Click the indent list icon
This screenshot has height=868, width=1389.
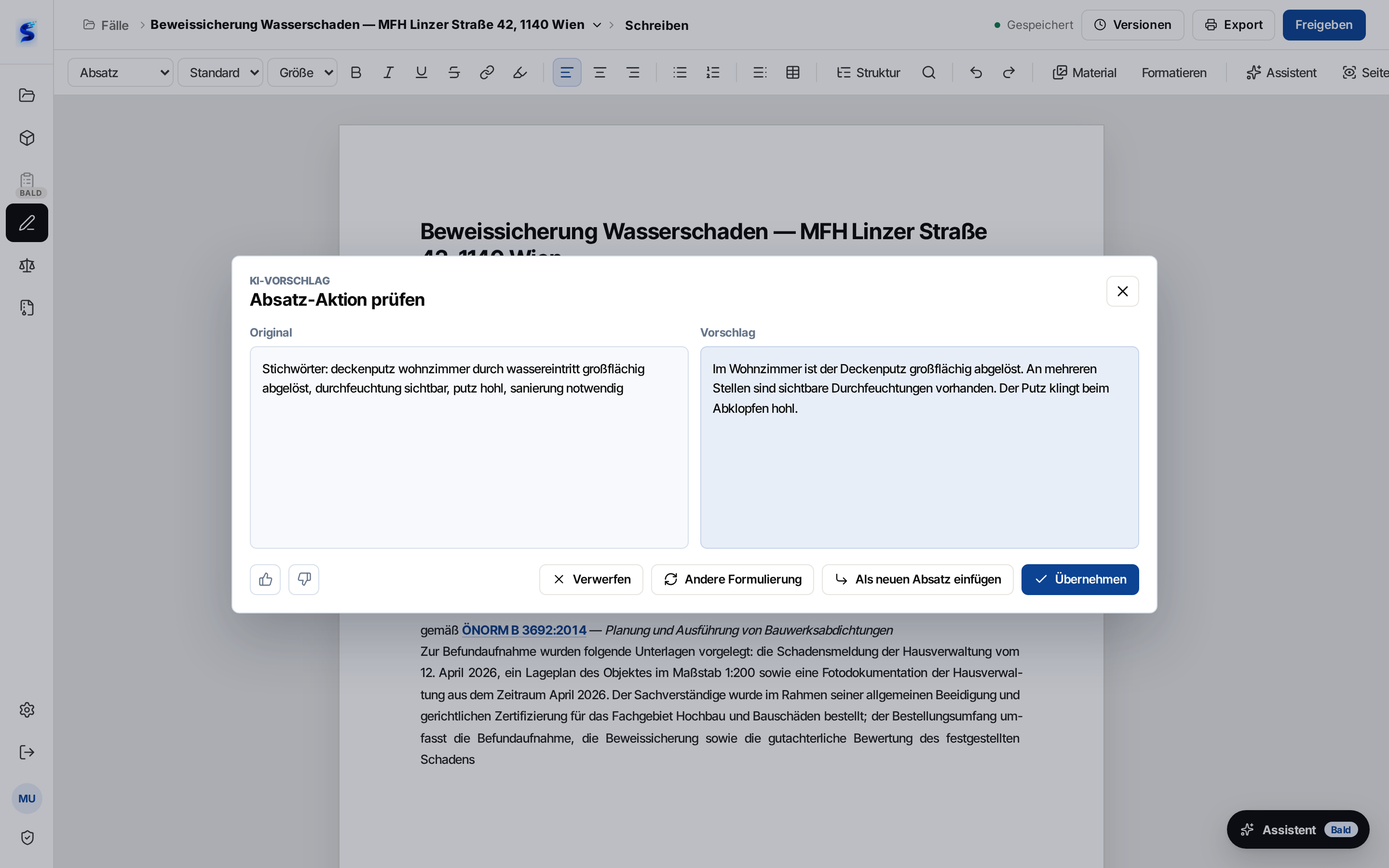pyautogui.click(x=760, y=72)
